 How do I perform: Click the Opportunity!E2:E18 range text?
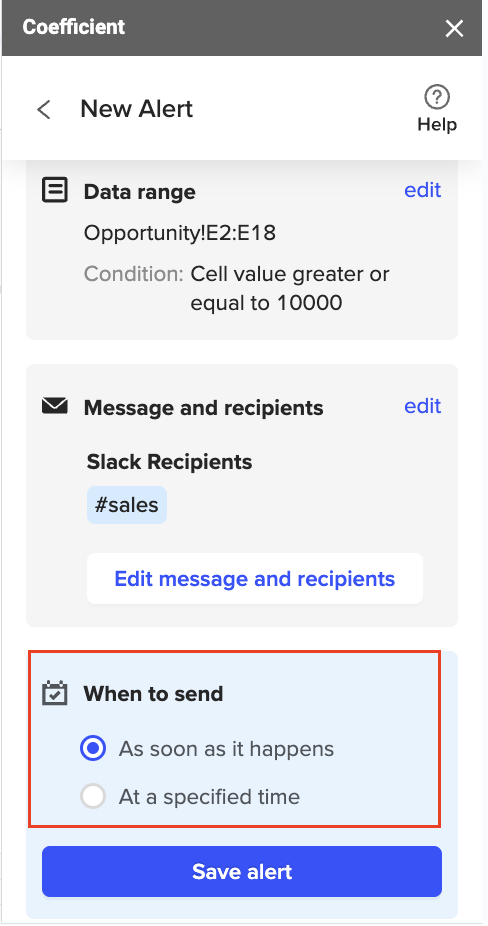180,233
